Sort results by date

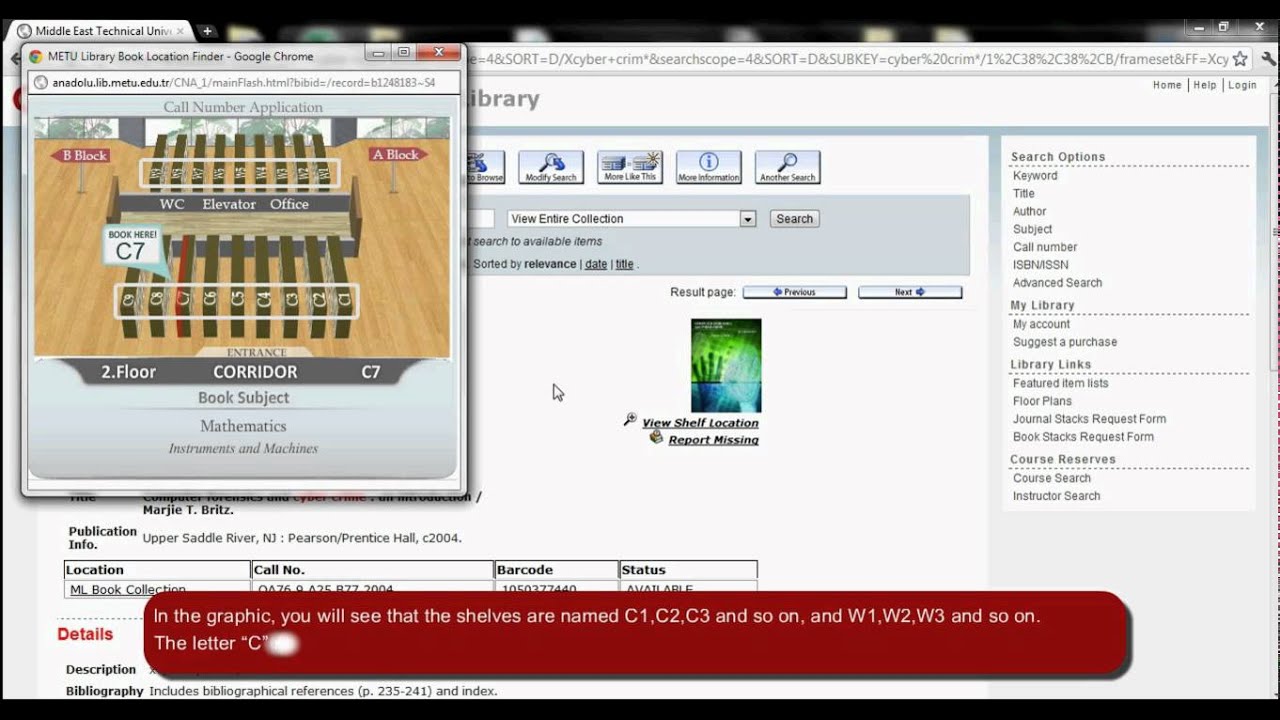pos(596,264)
